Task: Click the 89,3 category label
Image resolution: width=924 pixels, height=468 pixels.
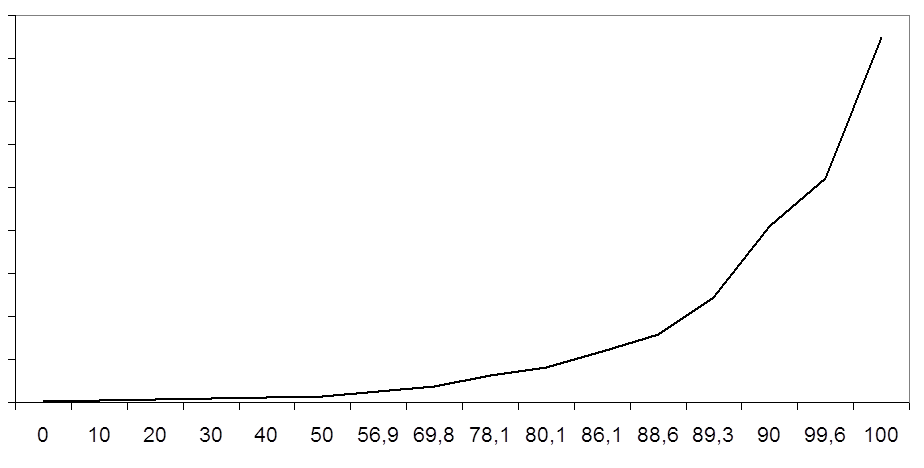Action: 713,435
